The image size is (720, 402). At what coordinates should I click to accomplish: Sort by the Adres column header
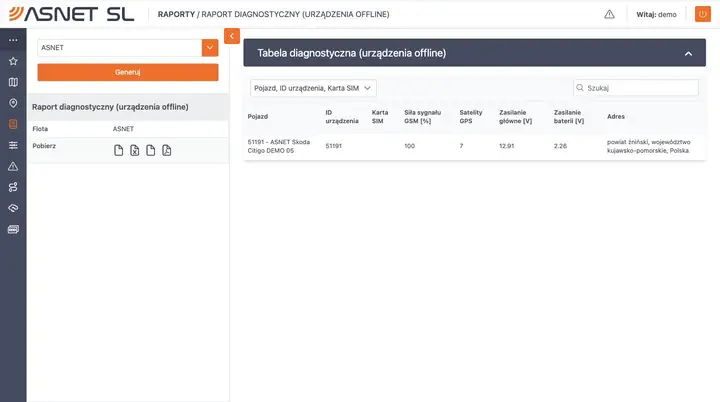point(616,117)
